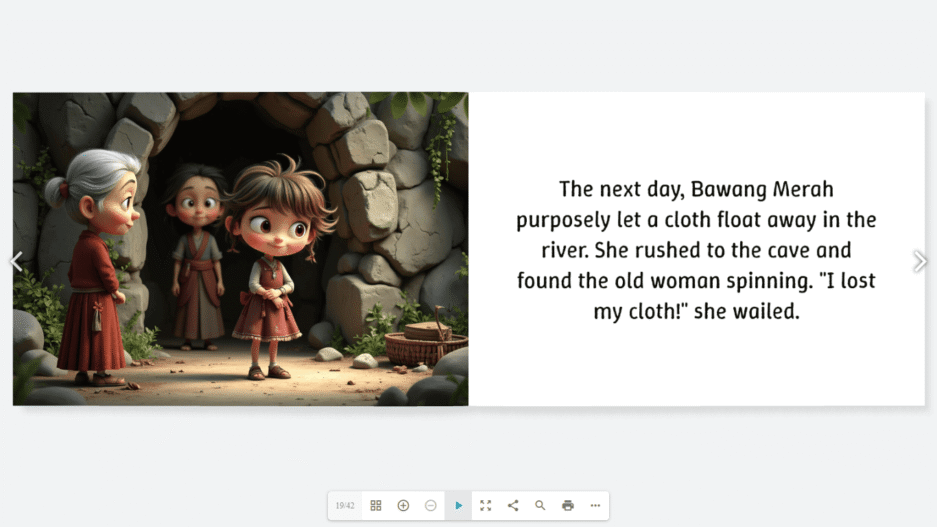Click the cave illustration page

point(241,249)
